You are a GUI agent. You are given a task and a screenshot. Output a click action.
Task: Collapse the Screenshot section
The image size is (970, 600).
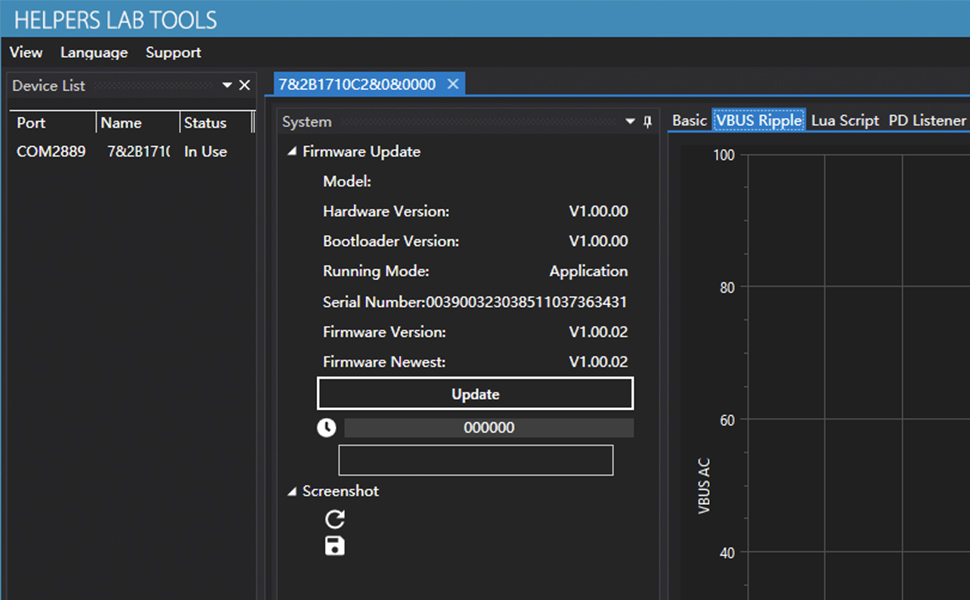pos(292,492)
